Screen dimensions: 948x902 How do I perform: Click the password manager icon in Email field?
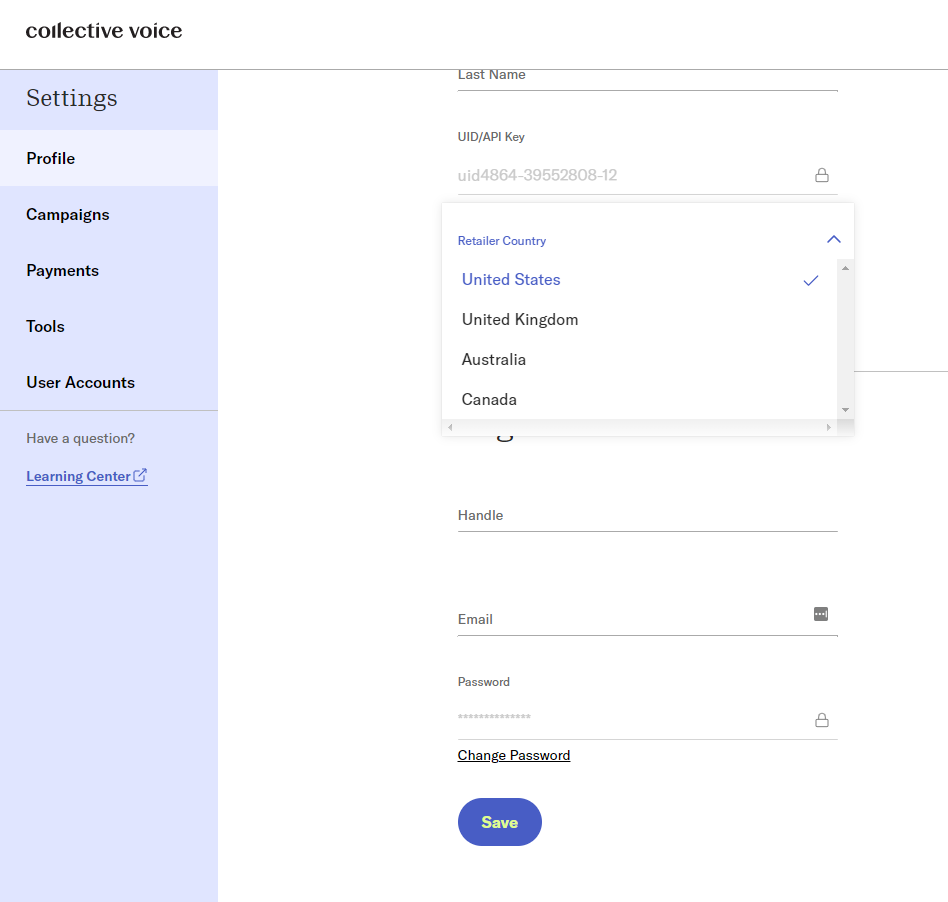tap(821, 614)
